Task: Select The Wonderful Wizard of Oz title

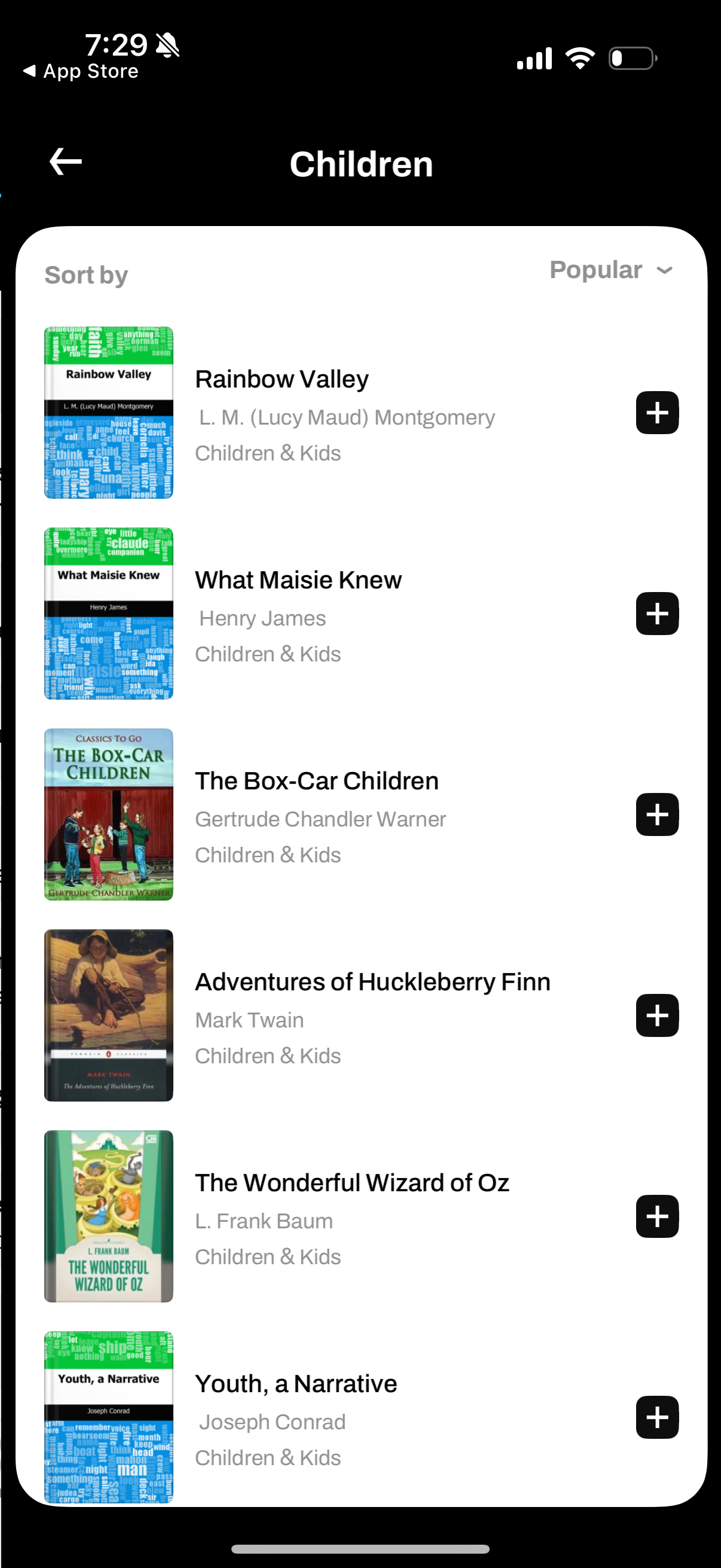Action: [352, 1183]
